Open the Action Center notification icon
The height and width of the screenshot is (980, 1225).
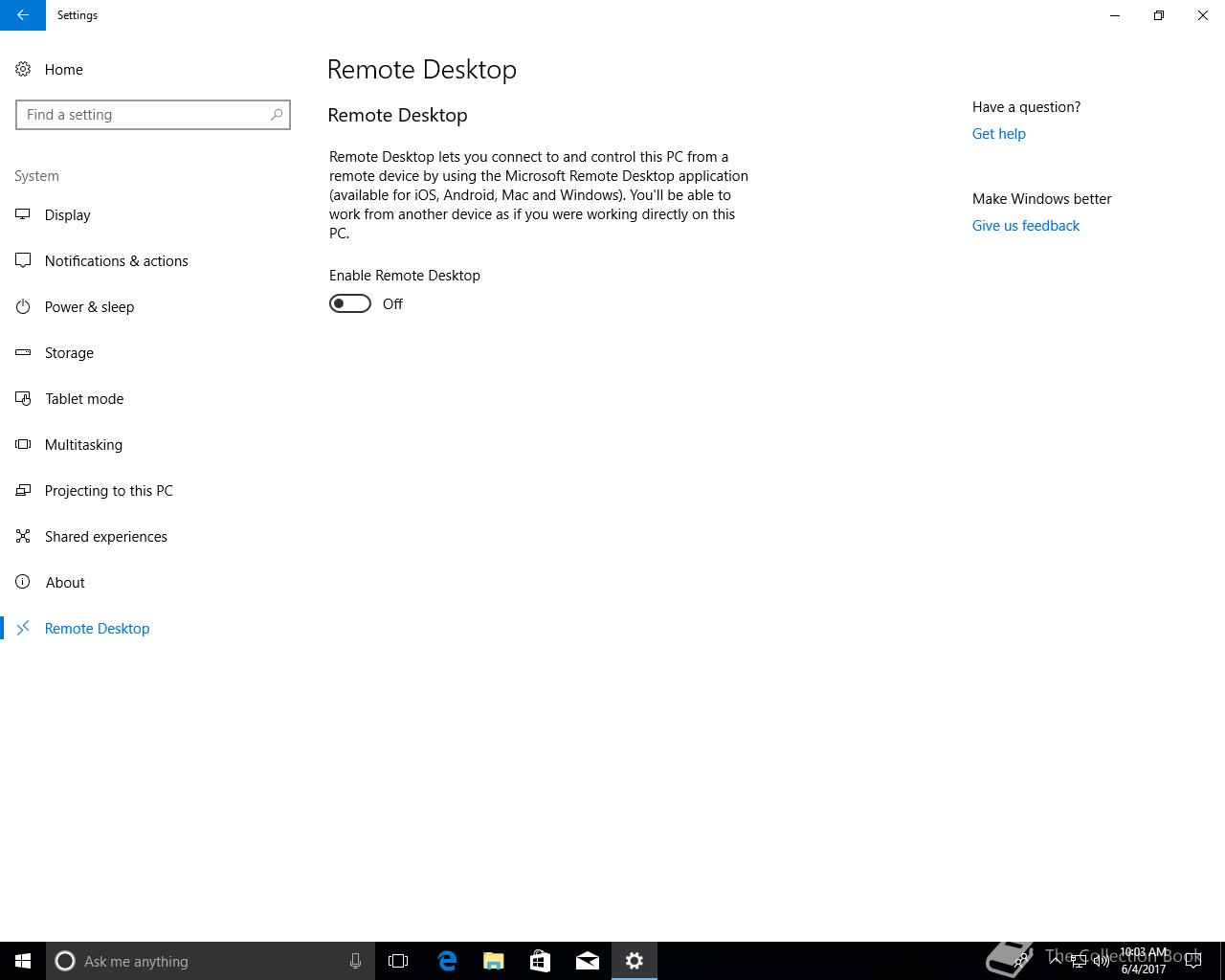click(1193, 961)
